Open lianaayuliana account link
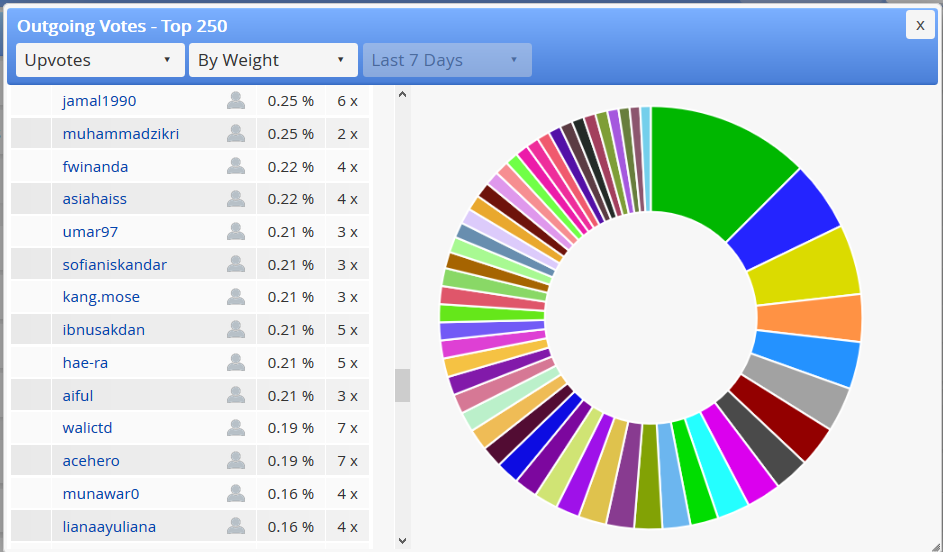Image resolution: width=943 pixels, height=552 pixels. click(109, 527)
